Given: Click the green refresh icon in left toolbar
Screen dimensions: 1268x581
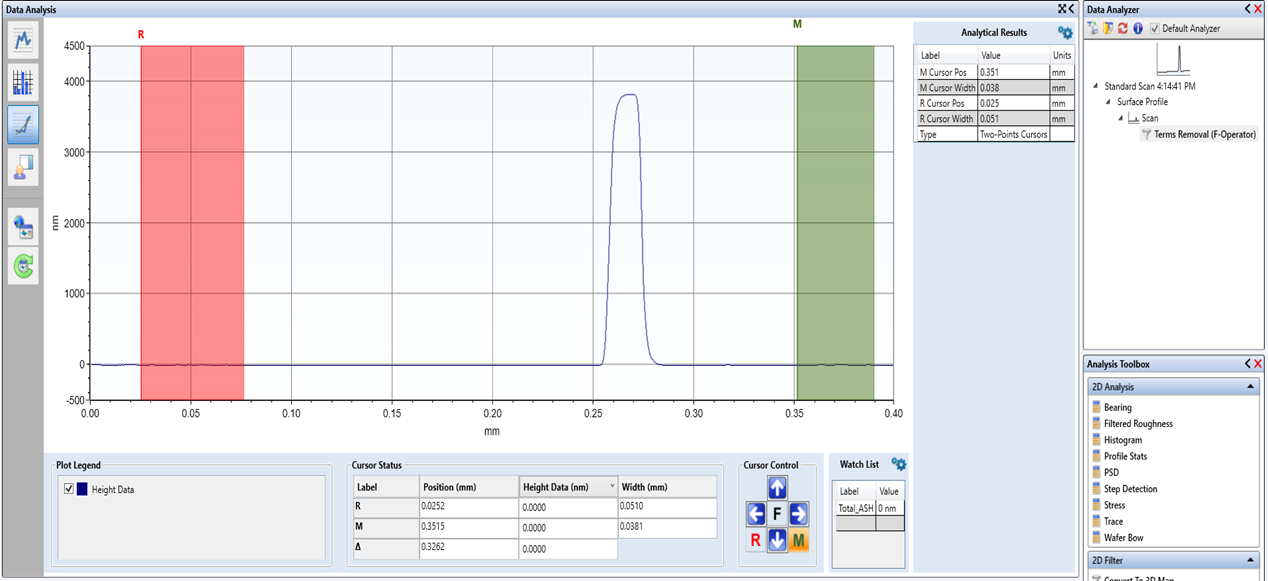Looking at the screenshot, I should [x=23, y=266].
